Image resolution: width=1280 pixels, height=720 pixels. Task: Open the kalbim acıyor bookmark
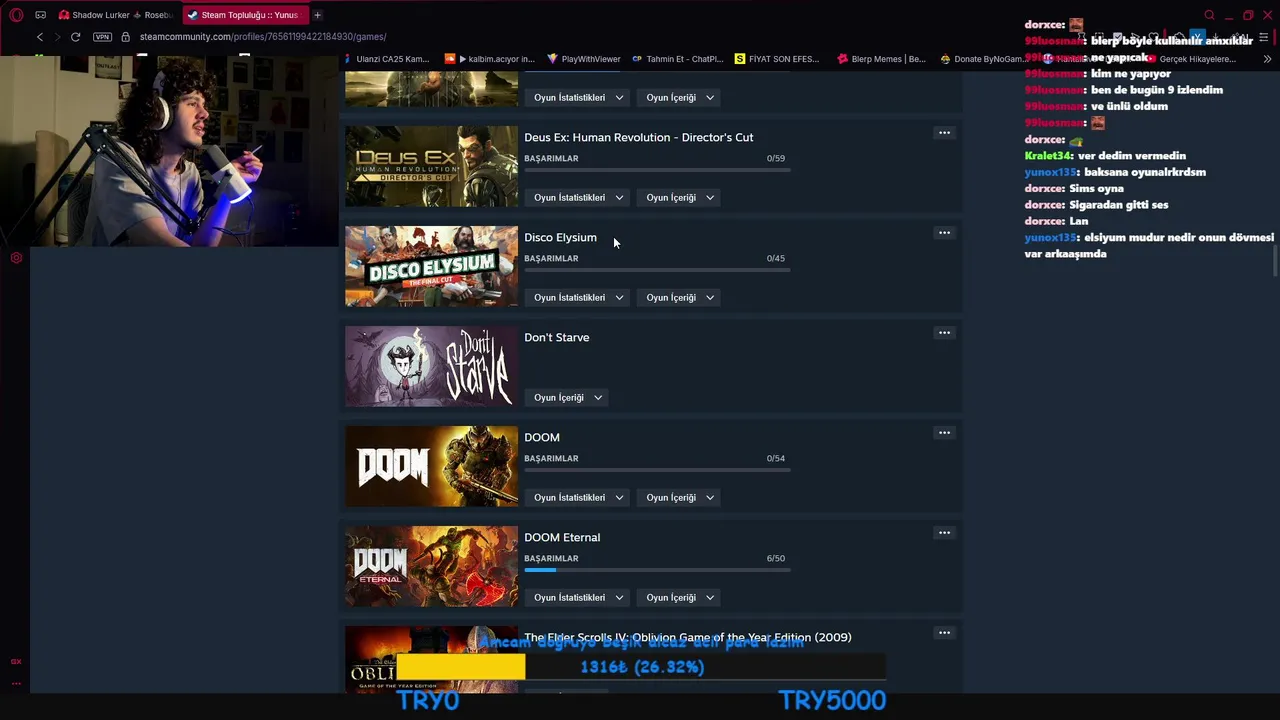[490, 59]
